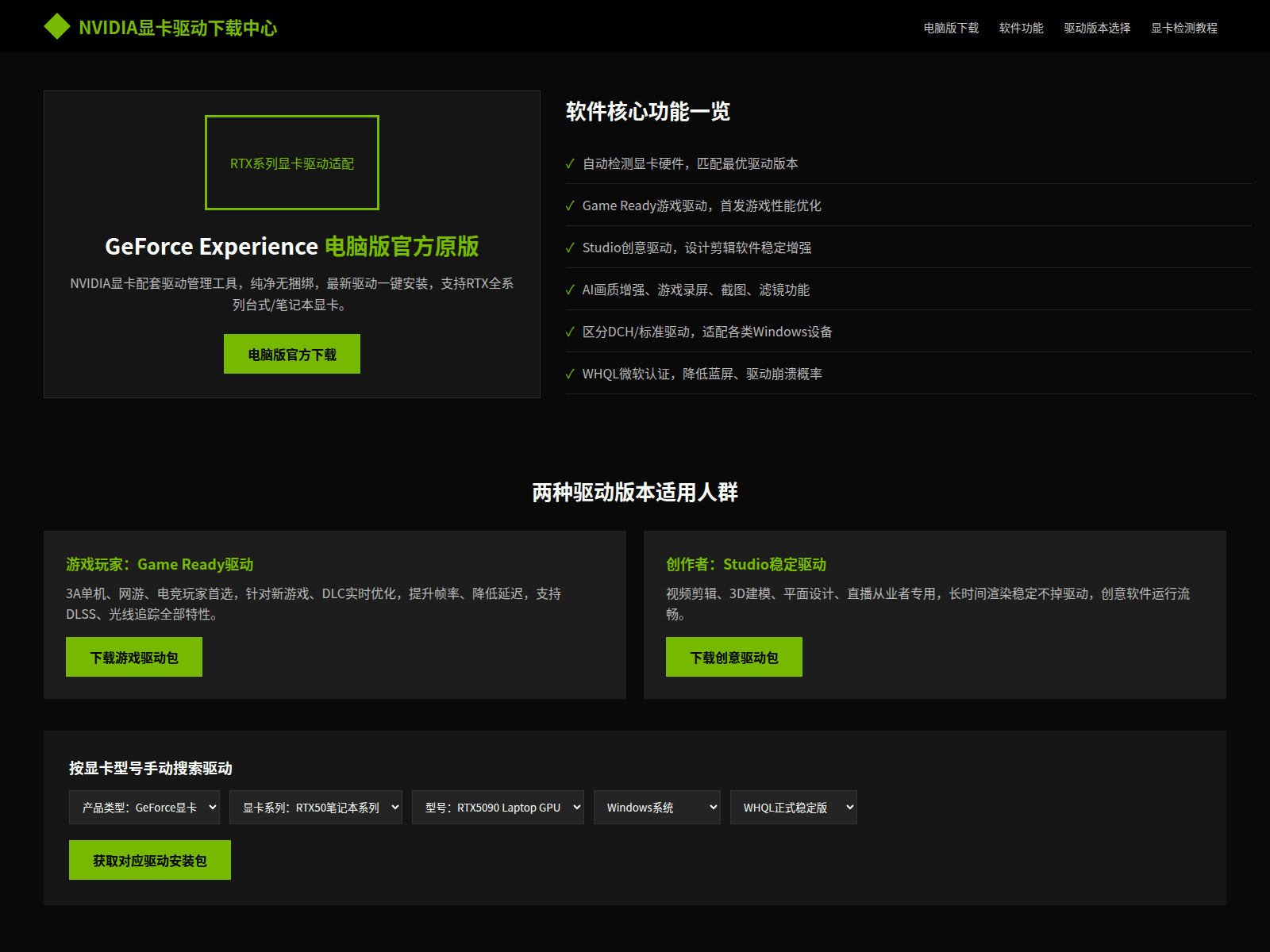
Task: Click 获取对应驱动安装包 button
Action: (150, 860)
